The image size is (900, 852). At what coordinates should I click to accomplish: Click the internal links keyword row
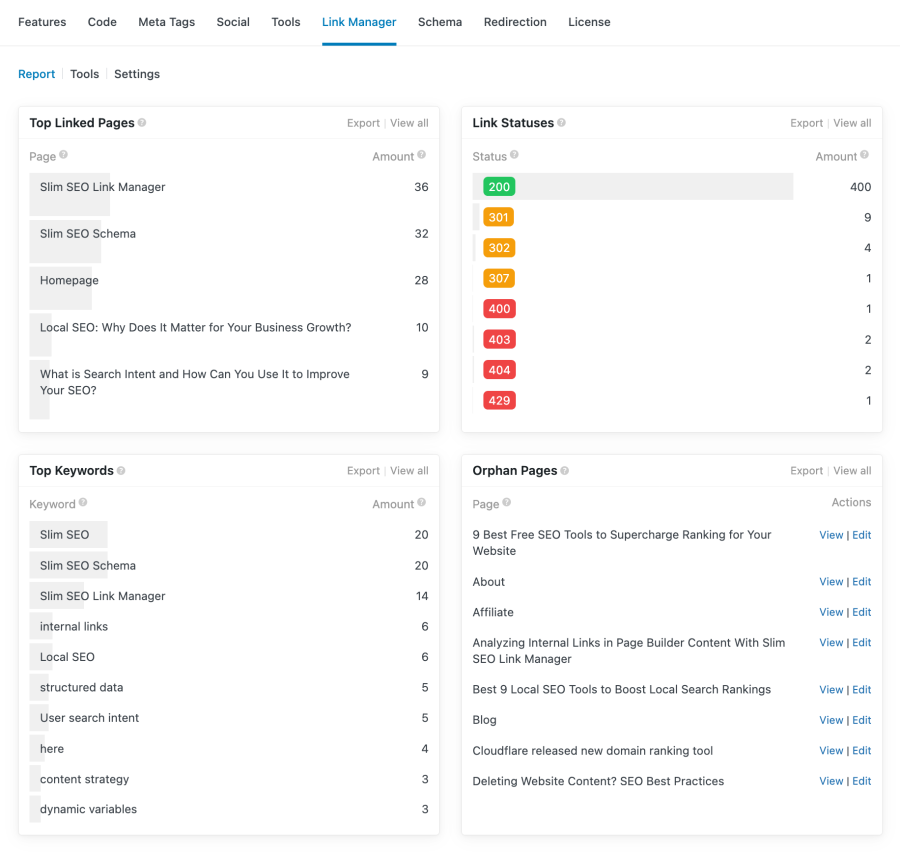point(229,626)
